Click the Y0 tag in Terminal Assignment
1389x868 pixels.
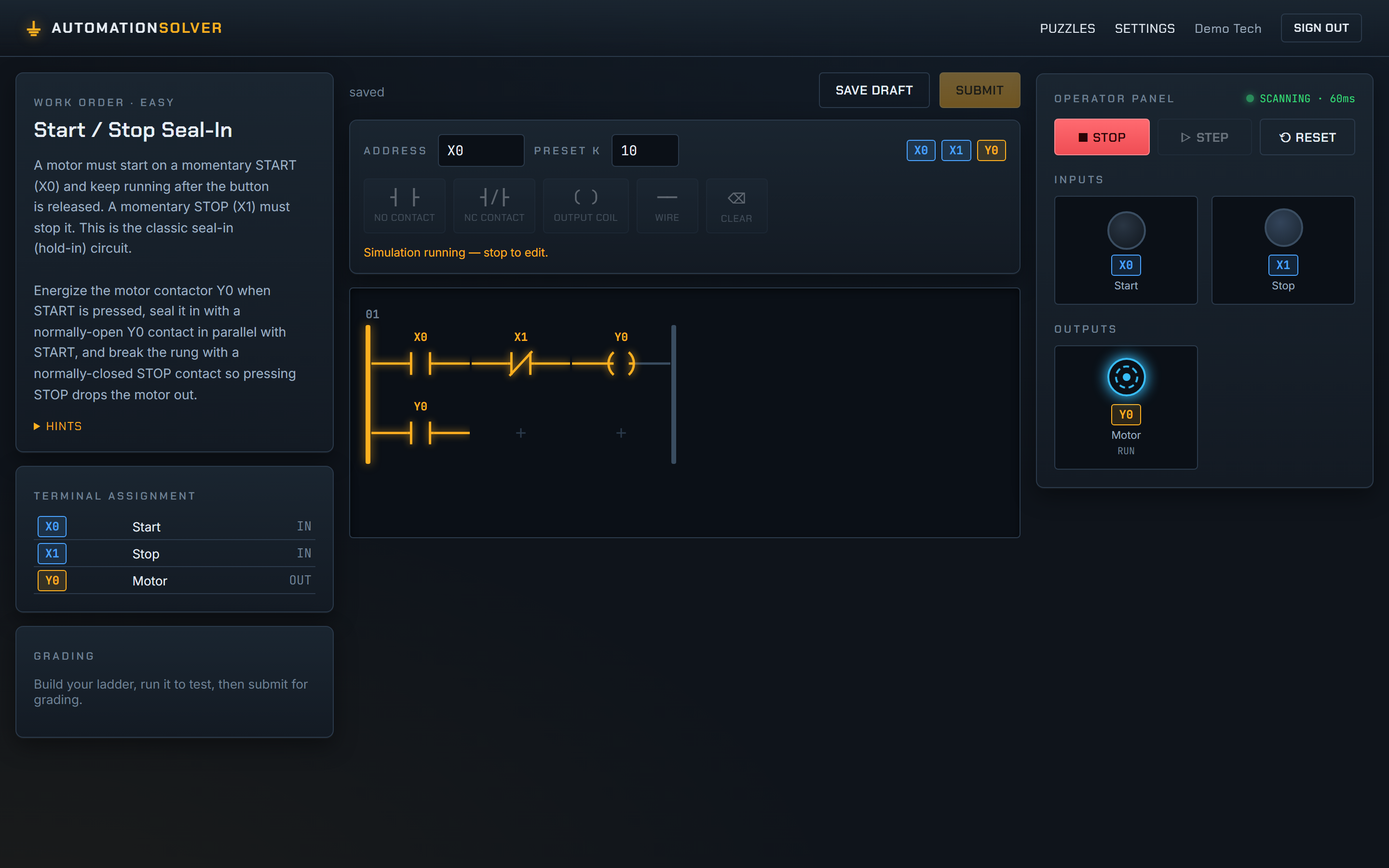(52, 581)
